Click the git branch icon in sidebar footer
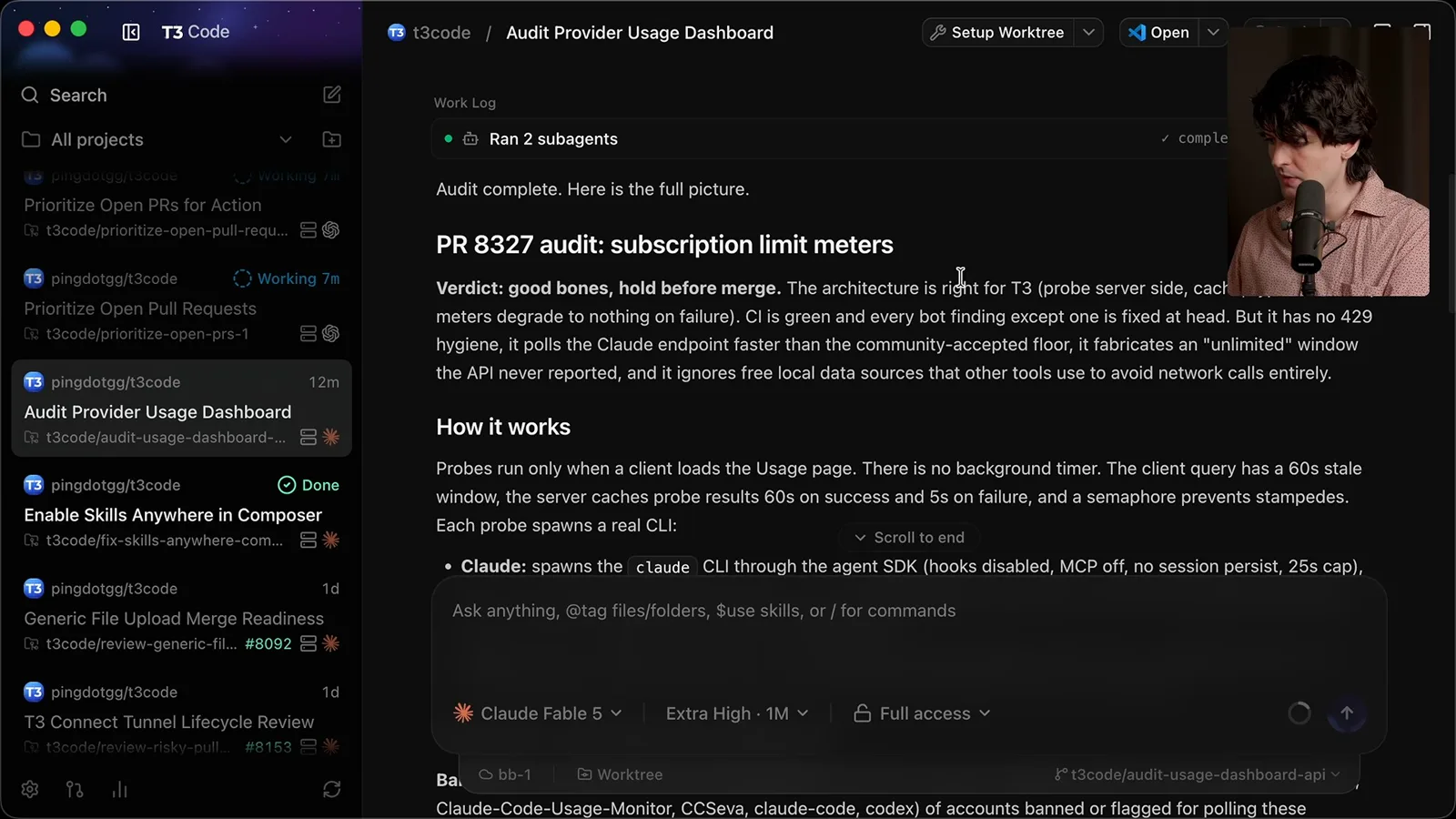 (x=75, y=789)
